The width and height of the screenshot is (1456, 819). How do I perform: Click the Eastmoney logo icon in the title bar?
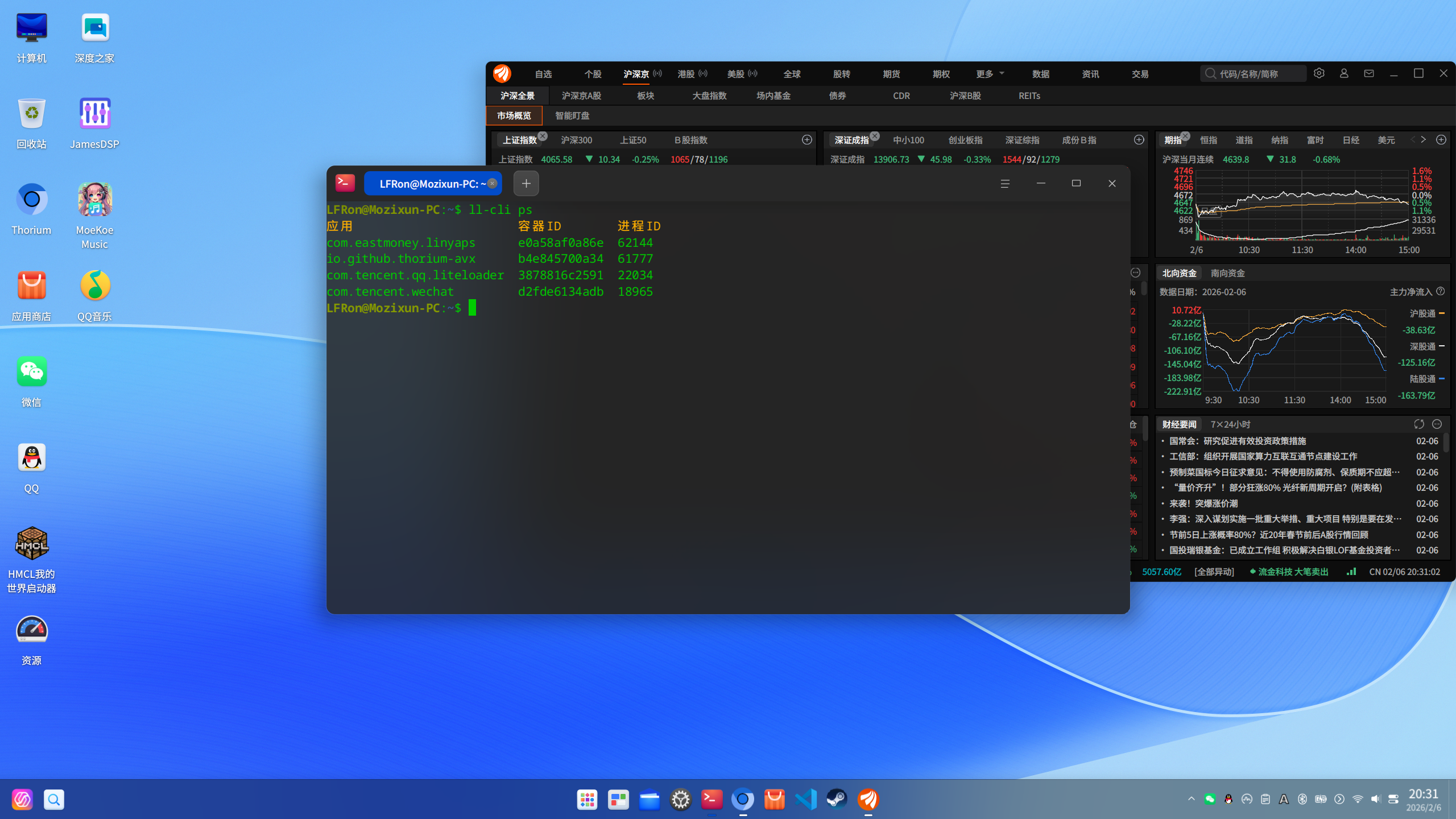(x=502, y=73)
